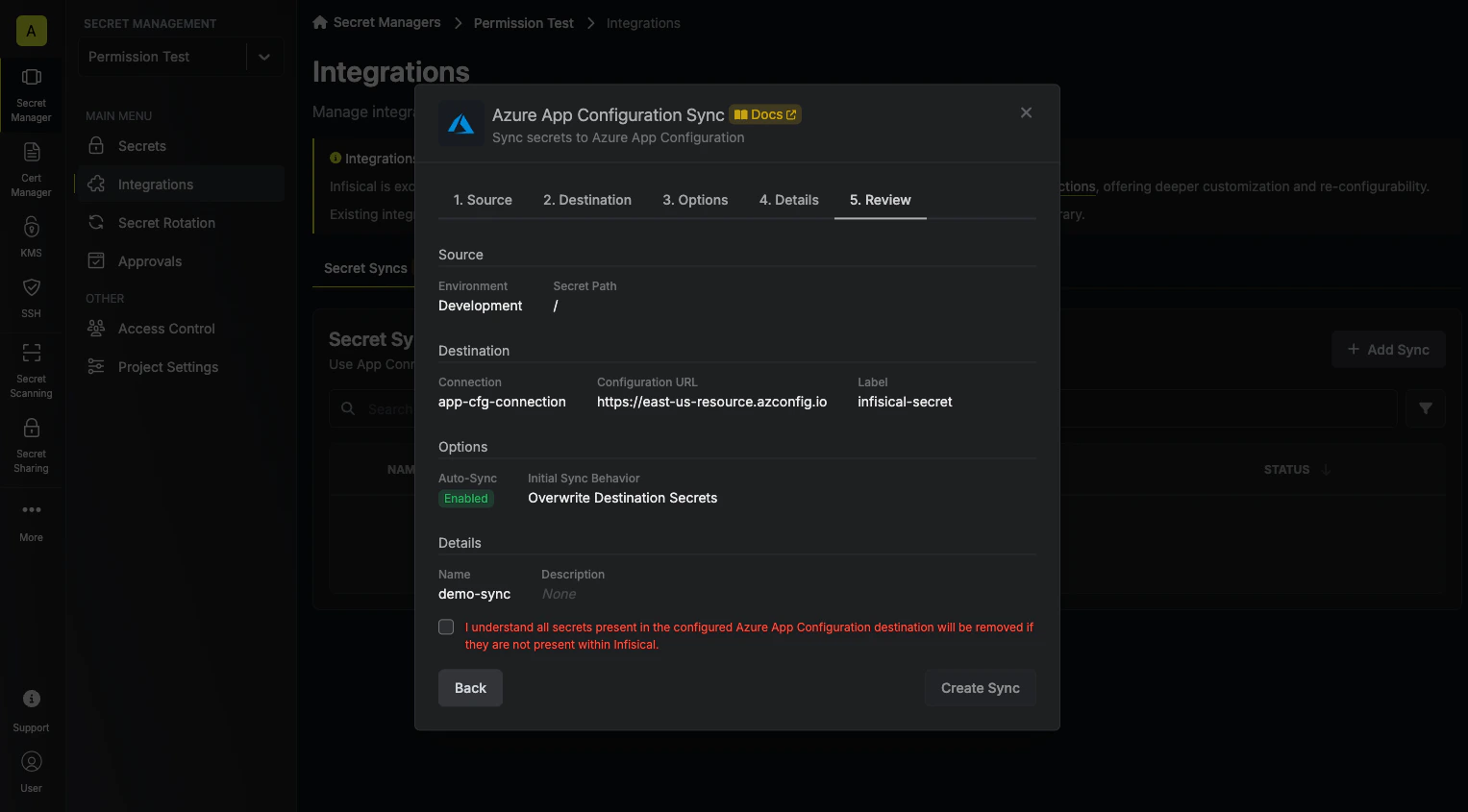Screen dimensions: 1468x812
Task: Click Permission Test in breadcrumb
Action: coord(524,23)
